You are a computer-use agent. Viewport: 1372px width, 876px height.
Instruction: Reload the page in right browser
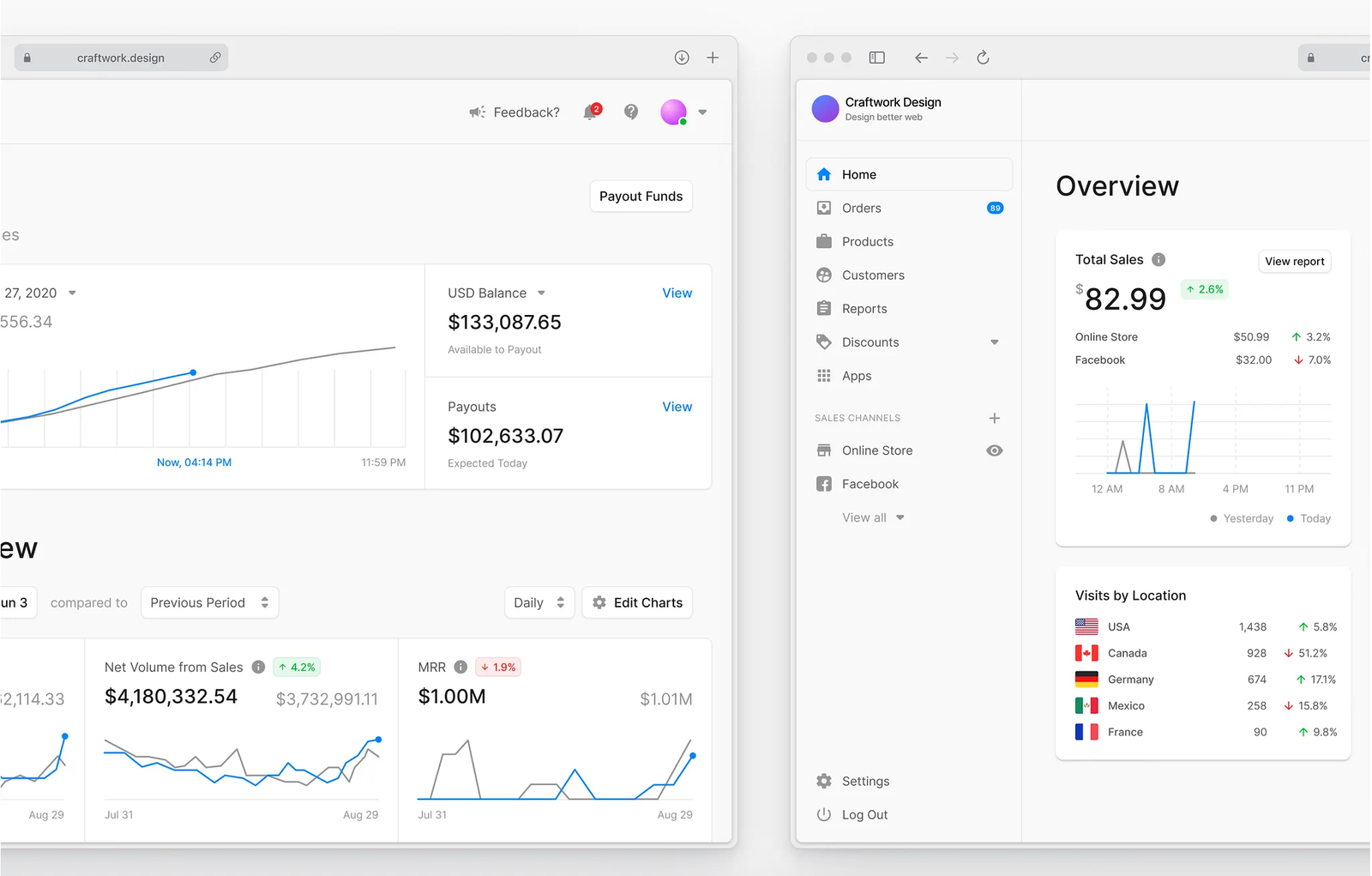coord(983,57)
